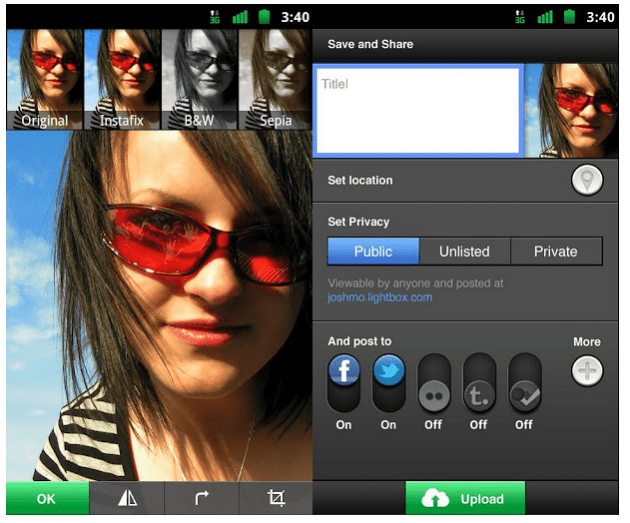Set privacy to Unlisted

coord(464,251)
